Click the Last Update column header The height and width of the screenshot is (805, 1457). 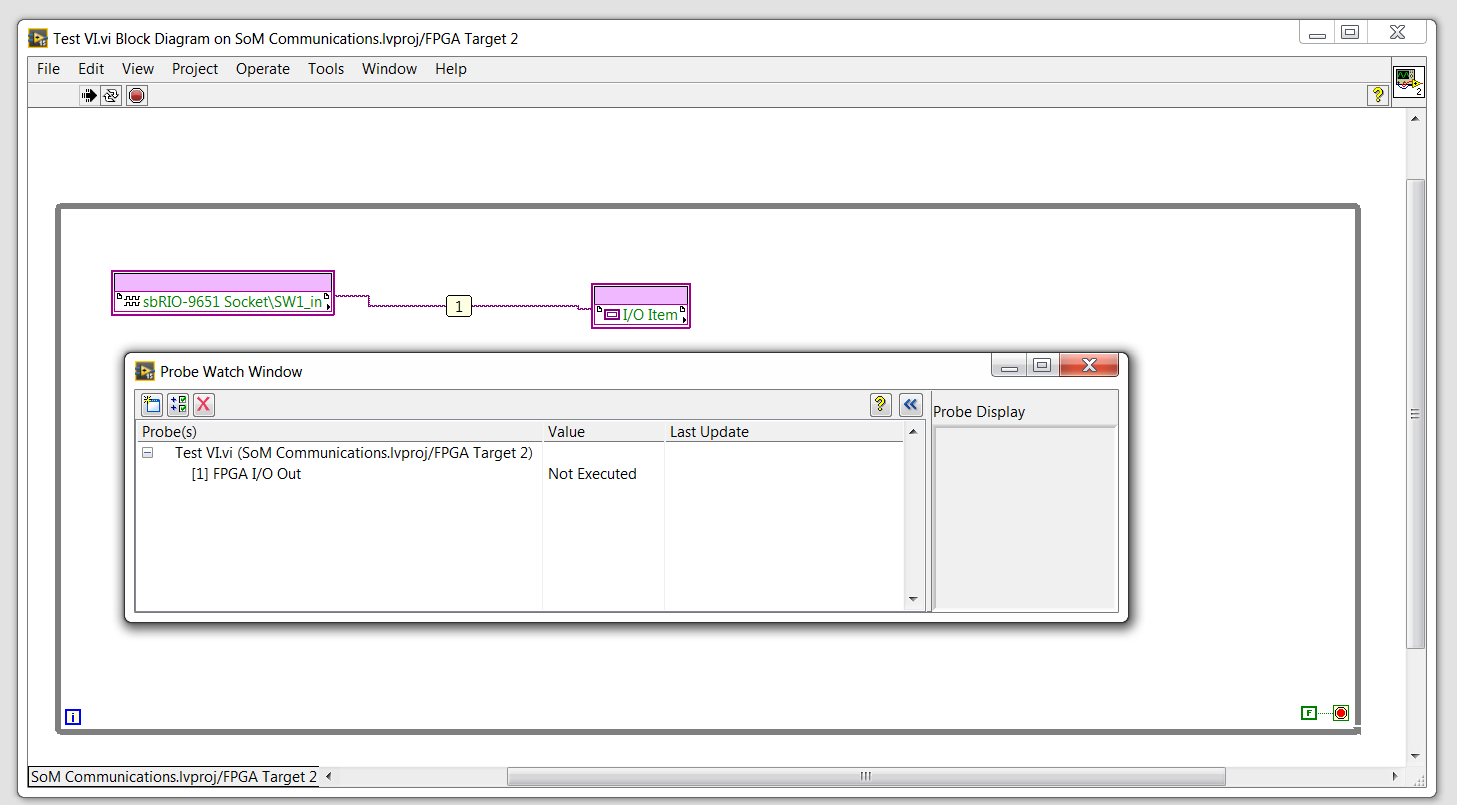pyautogui.click(x=784, y=432)
